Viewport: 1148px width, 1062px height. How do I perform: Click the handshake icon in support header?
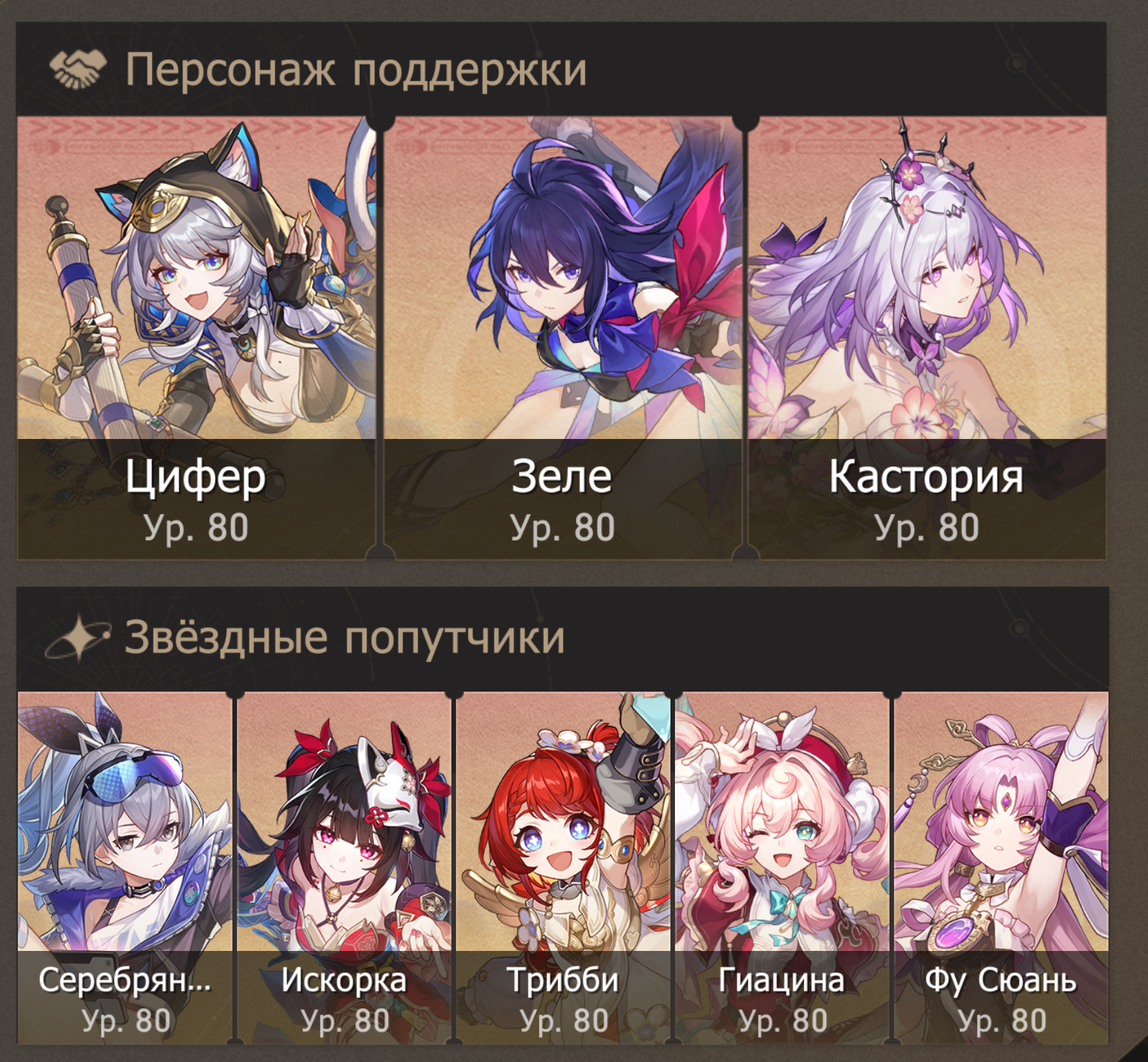[x=78, y=70]
